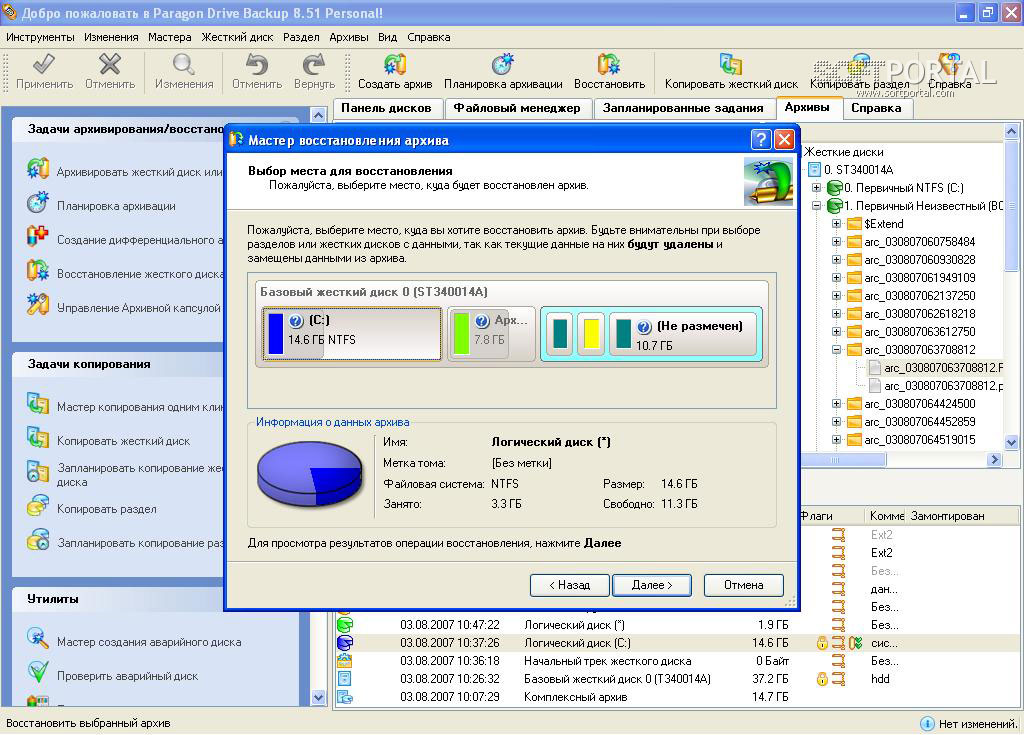1024x735 pixels.
Task: Click Копировать жесткий диск toolbar icon
Action: coord(731,64)
